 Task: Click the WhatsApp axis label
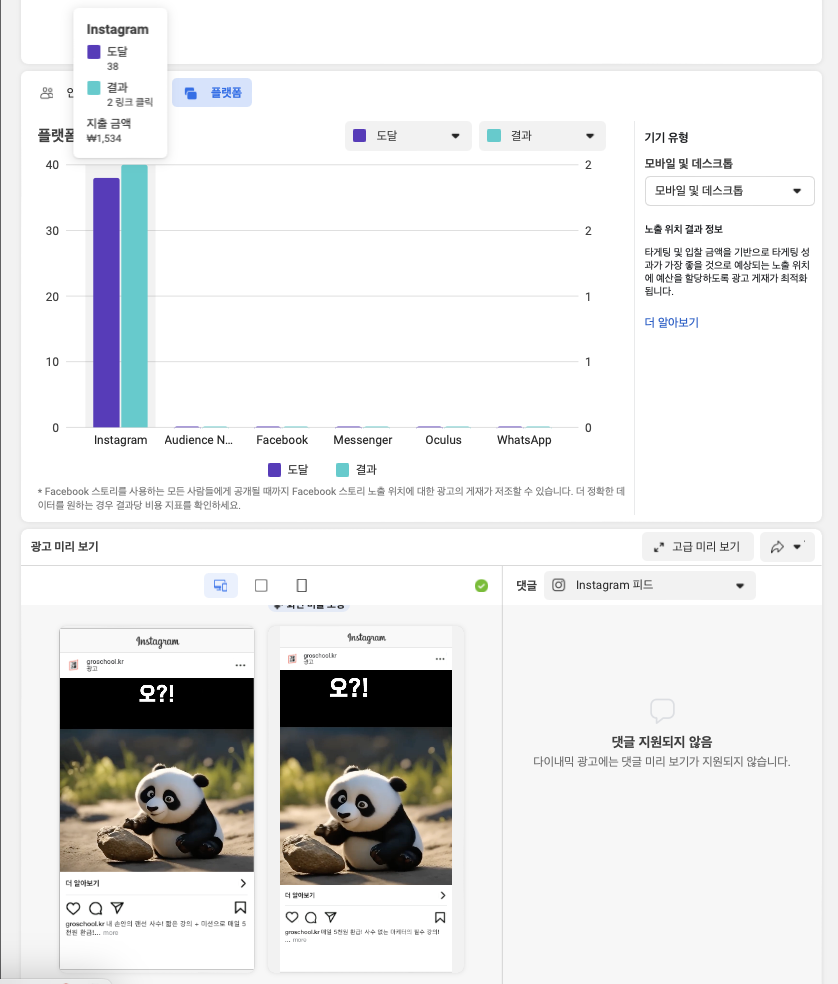pos(524,440)
